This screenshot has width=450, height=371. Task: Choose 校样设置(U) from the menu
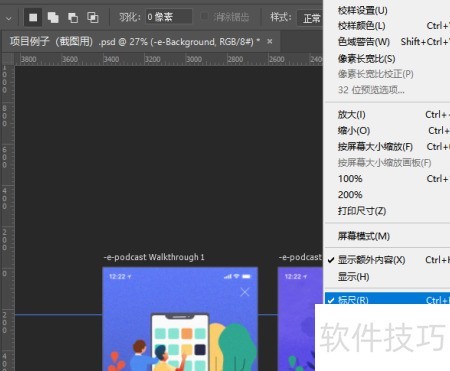click(387, 10)
